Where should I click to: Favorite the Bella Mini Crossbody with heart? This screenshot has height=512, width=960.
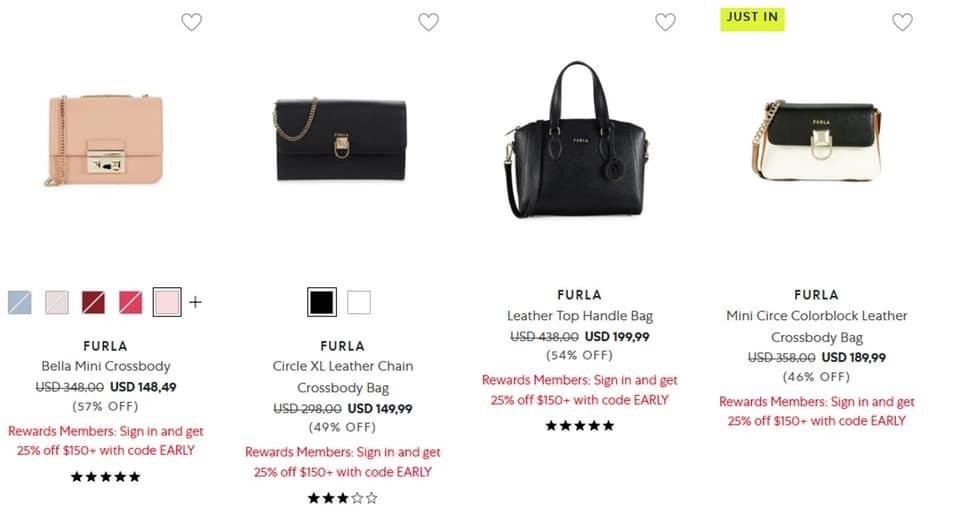[x=191, y=22]
